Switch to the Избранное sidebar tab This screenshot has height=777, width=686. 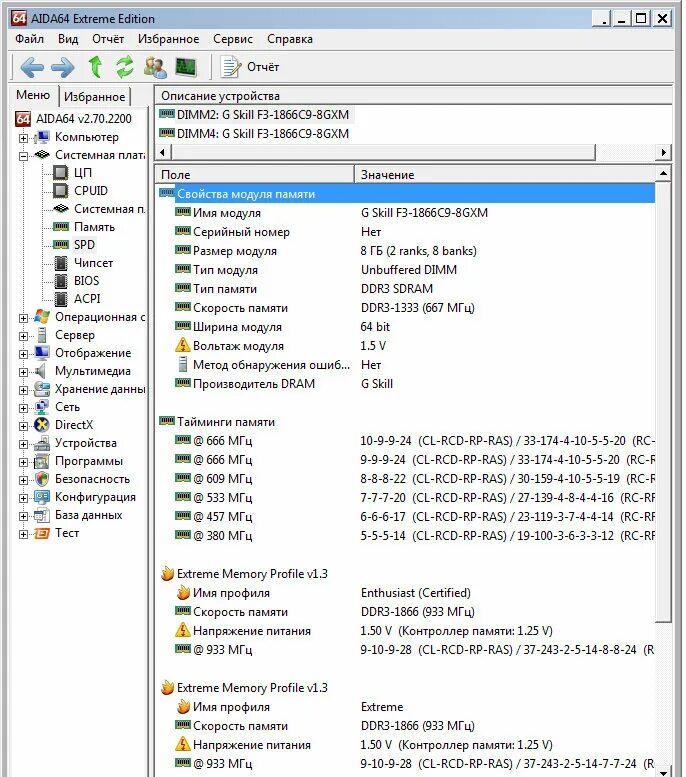[95, 97]
